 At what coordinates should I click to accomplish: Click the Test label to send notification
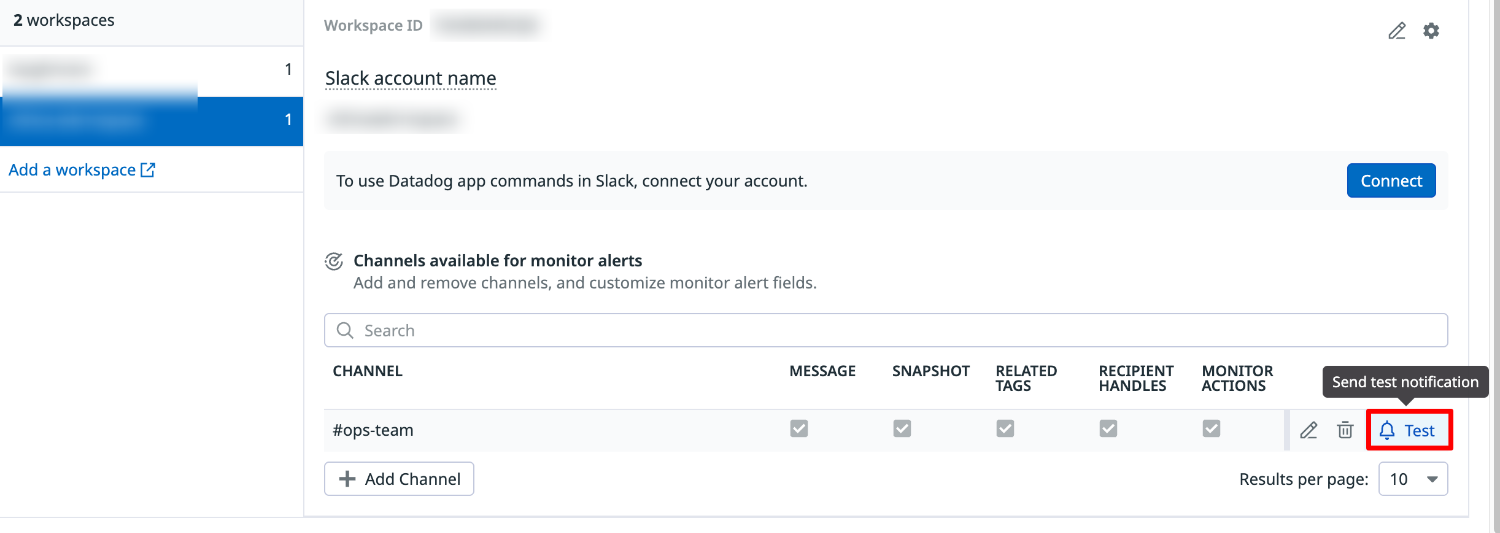(x=1420, y=431)
